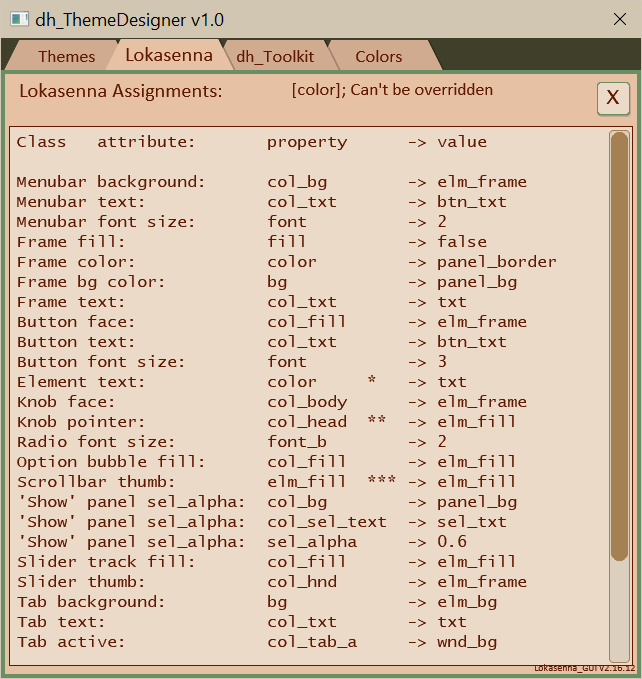Click the vertical scrollbar thumb
Viewport: 642px width, 679px height.
[619, 346]
